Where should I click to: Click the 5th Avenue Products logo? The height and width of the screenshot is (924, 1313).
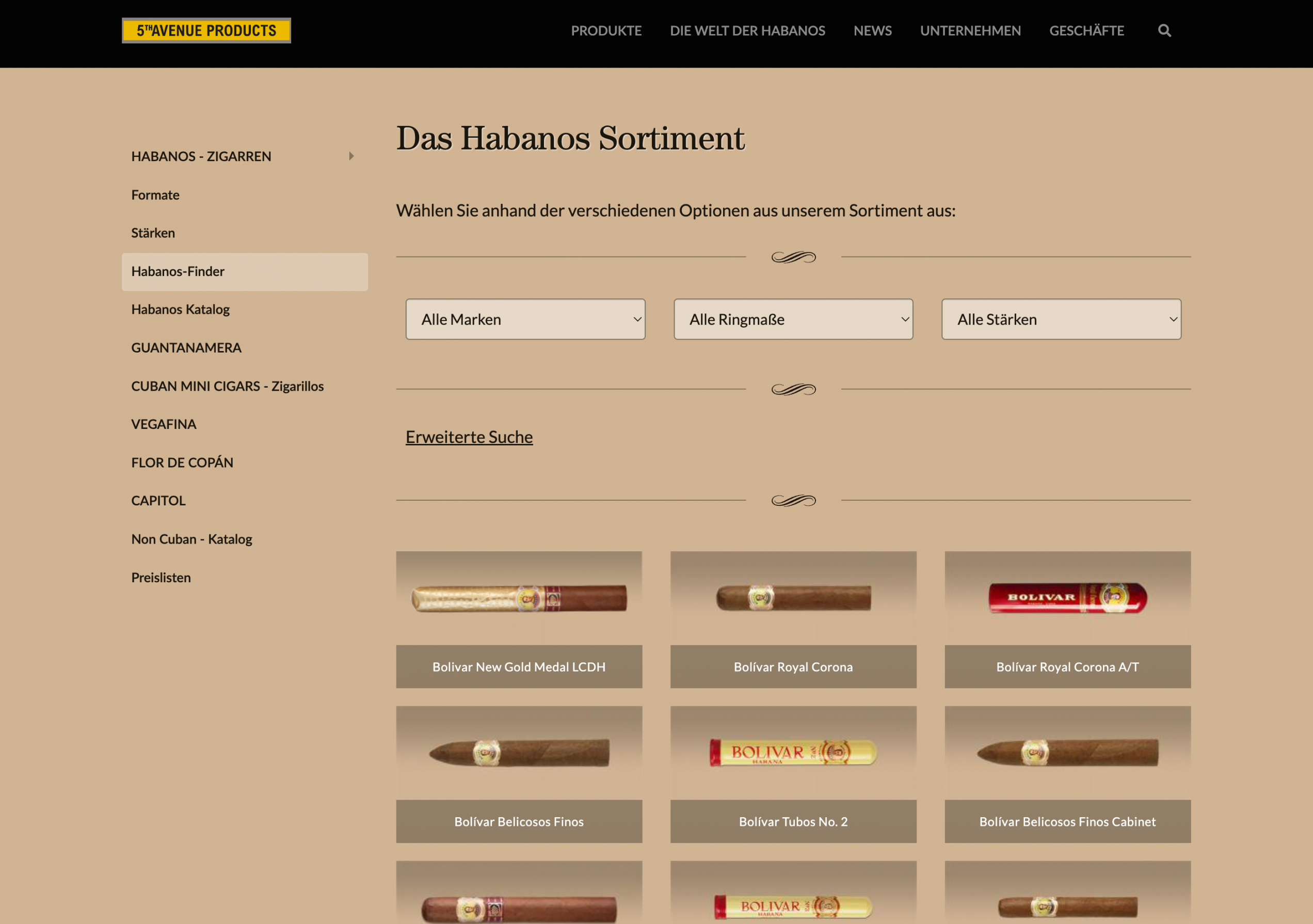coord(206,31)
